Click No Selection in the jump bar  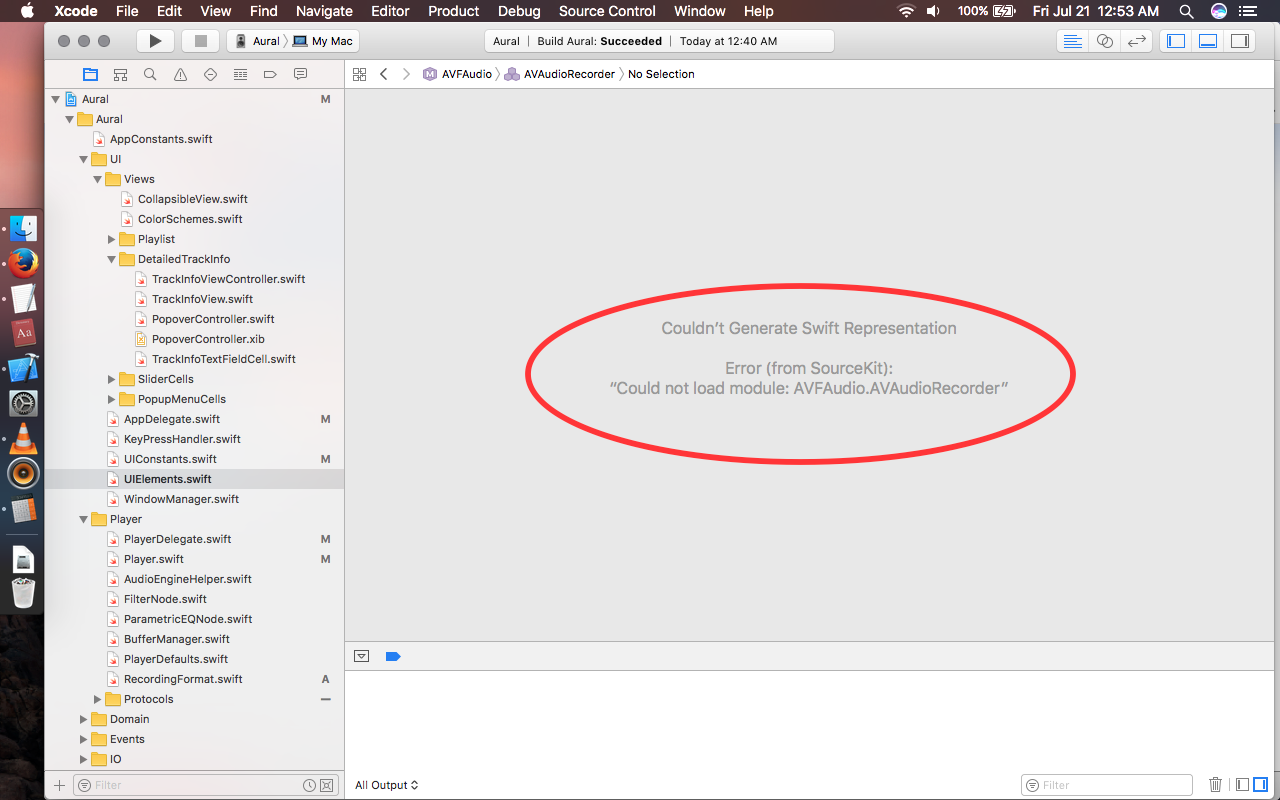tap(661, 74)
